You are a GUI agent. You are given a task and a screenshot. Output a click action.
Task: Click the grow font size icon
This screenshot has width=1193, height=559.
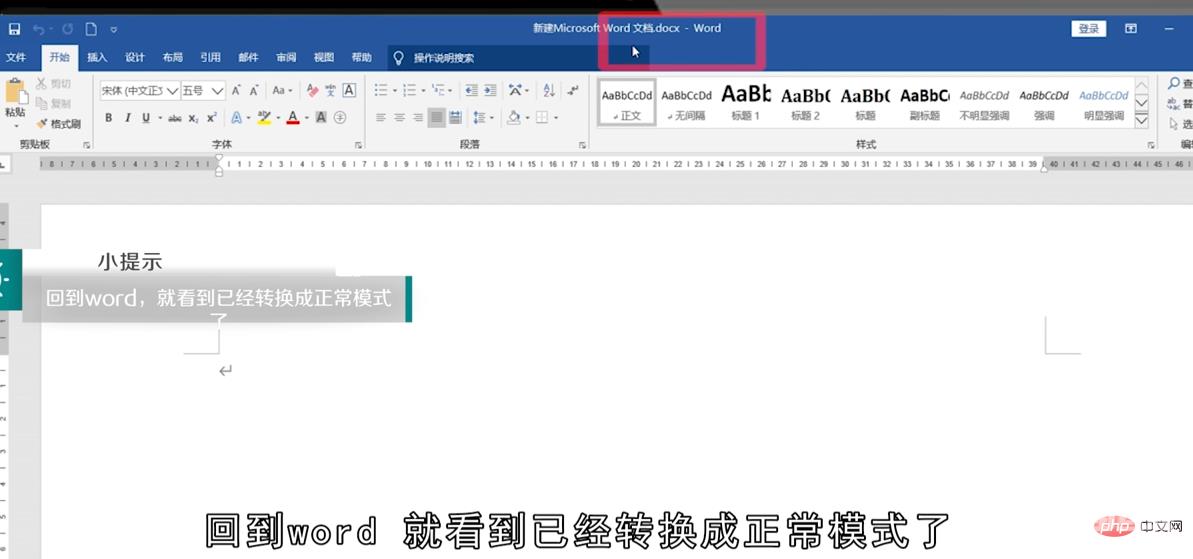[237, 90]
